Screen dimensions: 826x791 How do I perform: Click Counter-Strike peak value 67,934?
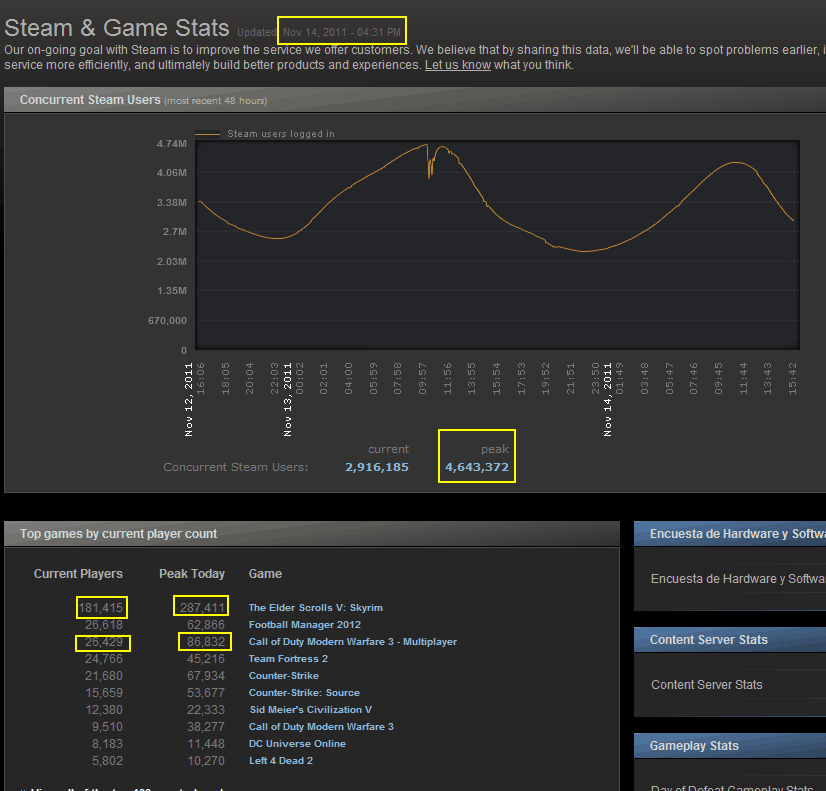click(206, 676)
